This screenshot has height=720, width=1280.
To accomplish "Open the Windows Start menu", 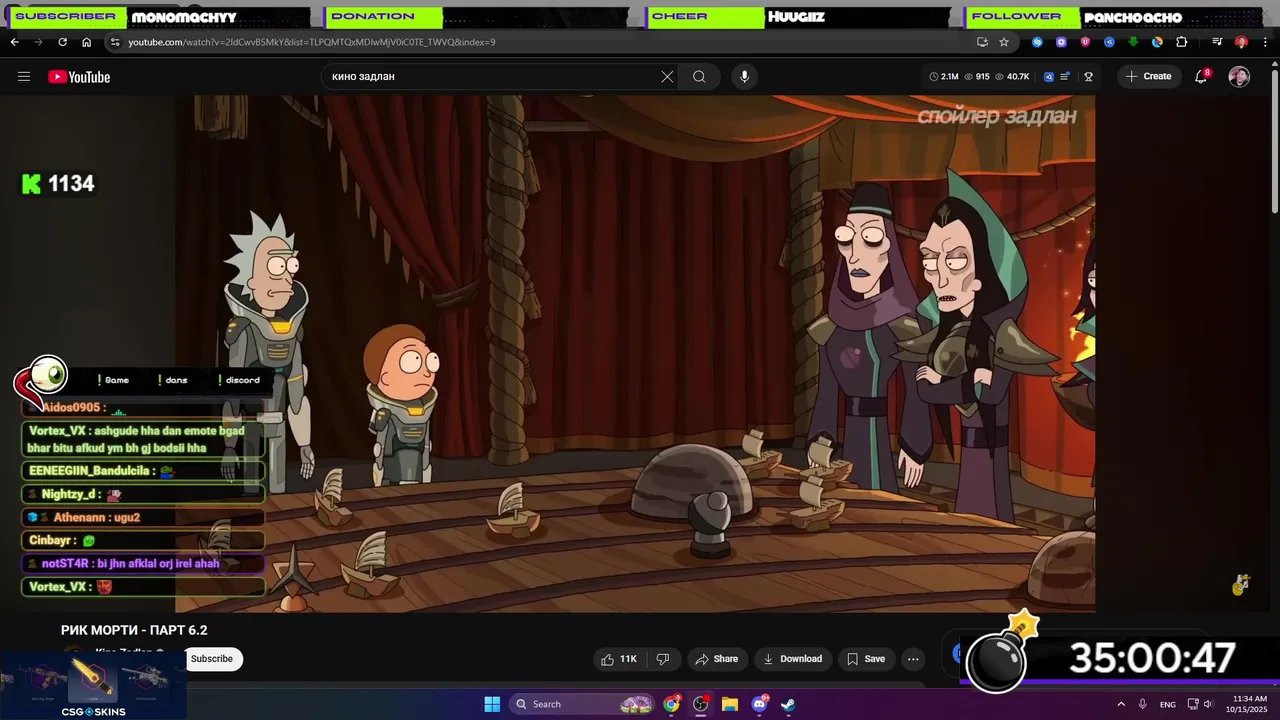I will (x=492, y=704).
